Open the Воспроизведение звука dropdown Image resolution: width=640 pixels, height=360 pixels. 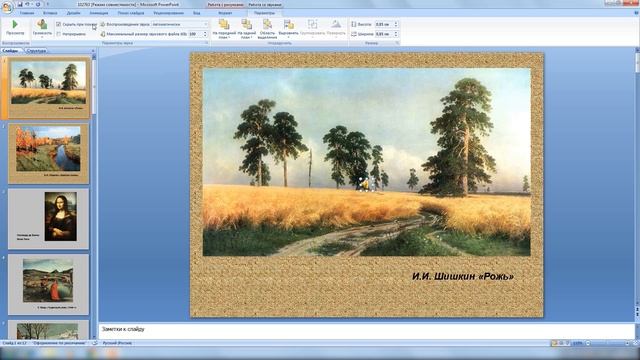click(180, 24)
